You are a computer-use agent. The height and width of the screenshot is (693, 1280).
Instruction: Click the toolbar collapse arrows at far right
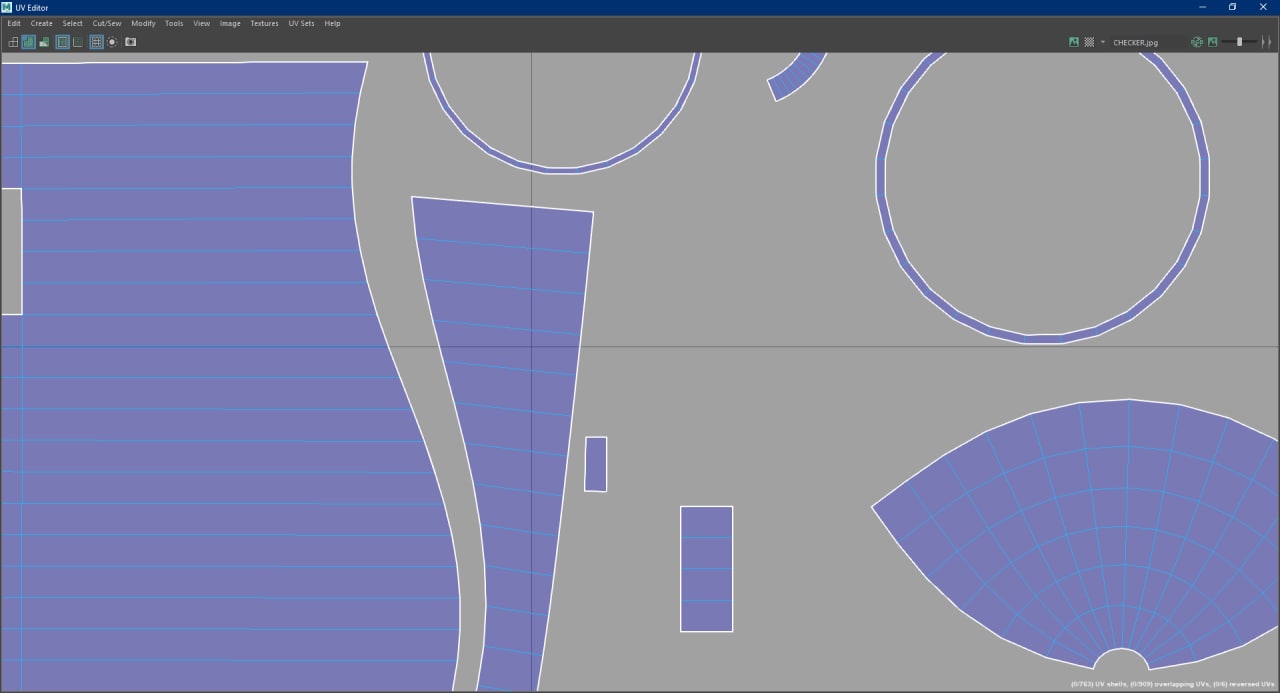click(1267, 42)
